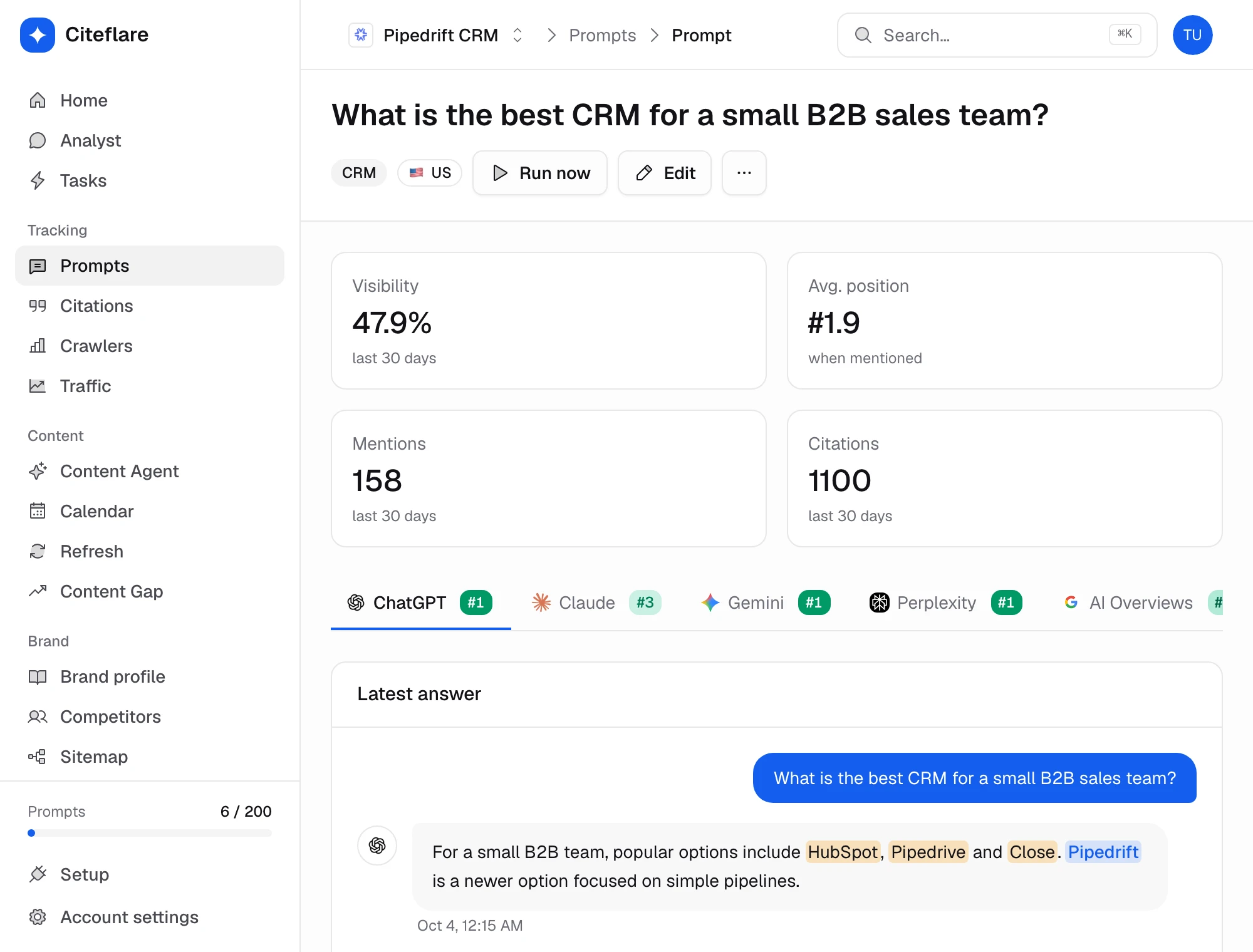Click the Visibility 47.9% card
Image resolution: width=1253 pixels, height=952 pixels.
[549, 321]
